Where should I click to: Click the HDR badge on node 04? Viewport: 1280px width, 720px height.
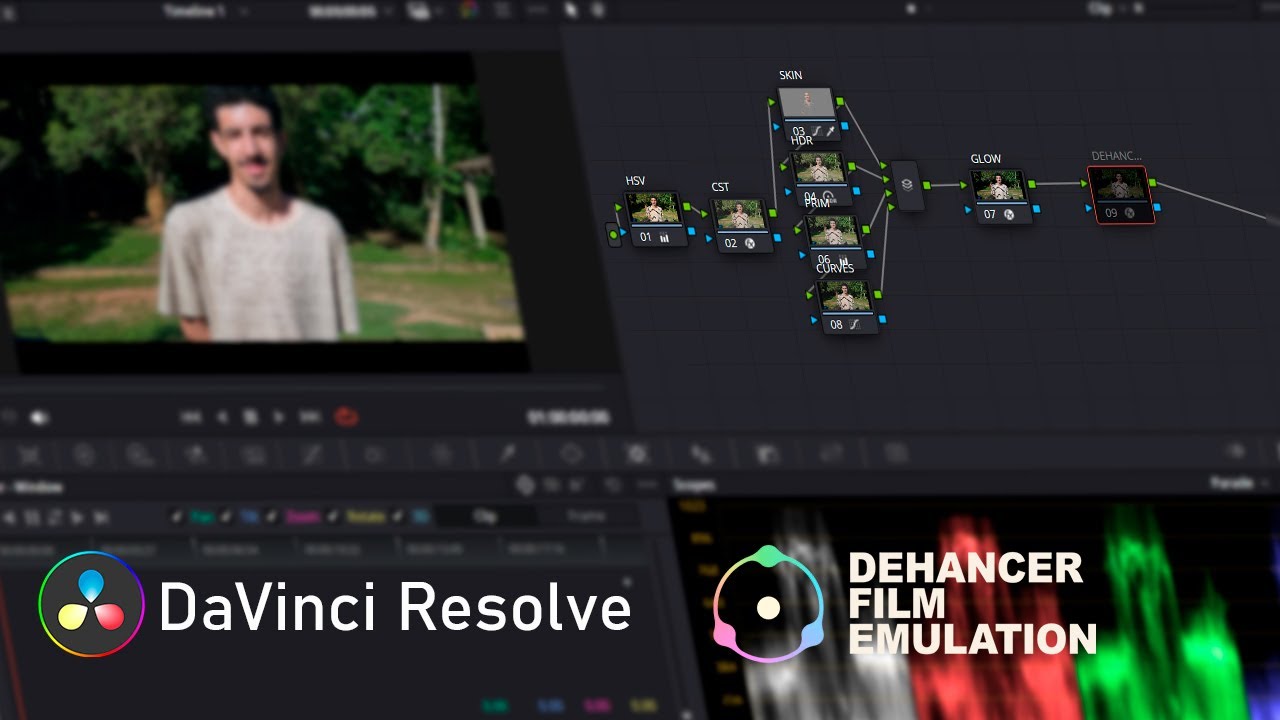click(x=827, y=196)
